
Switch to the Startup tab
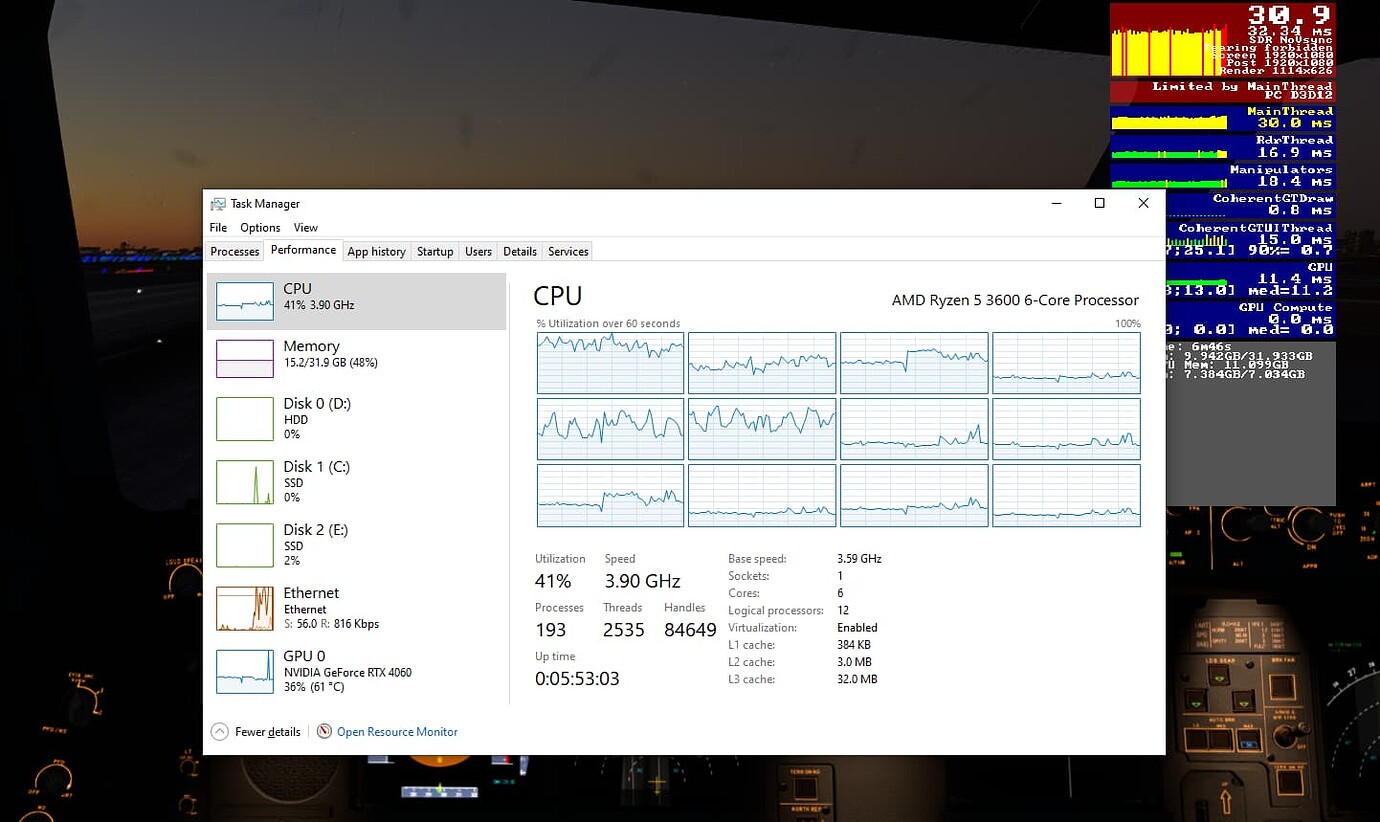coord(435,251)
